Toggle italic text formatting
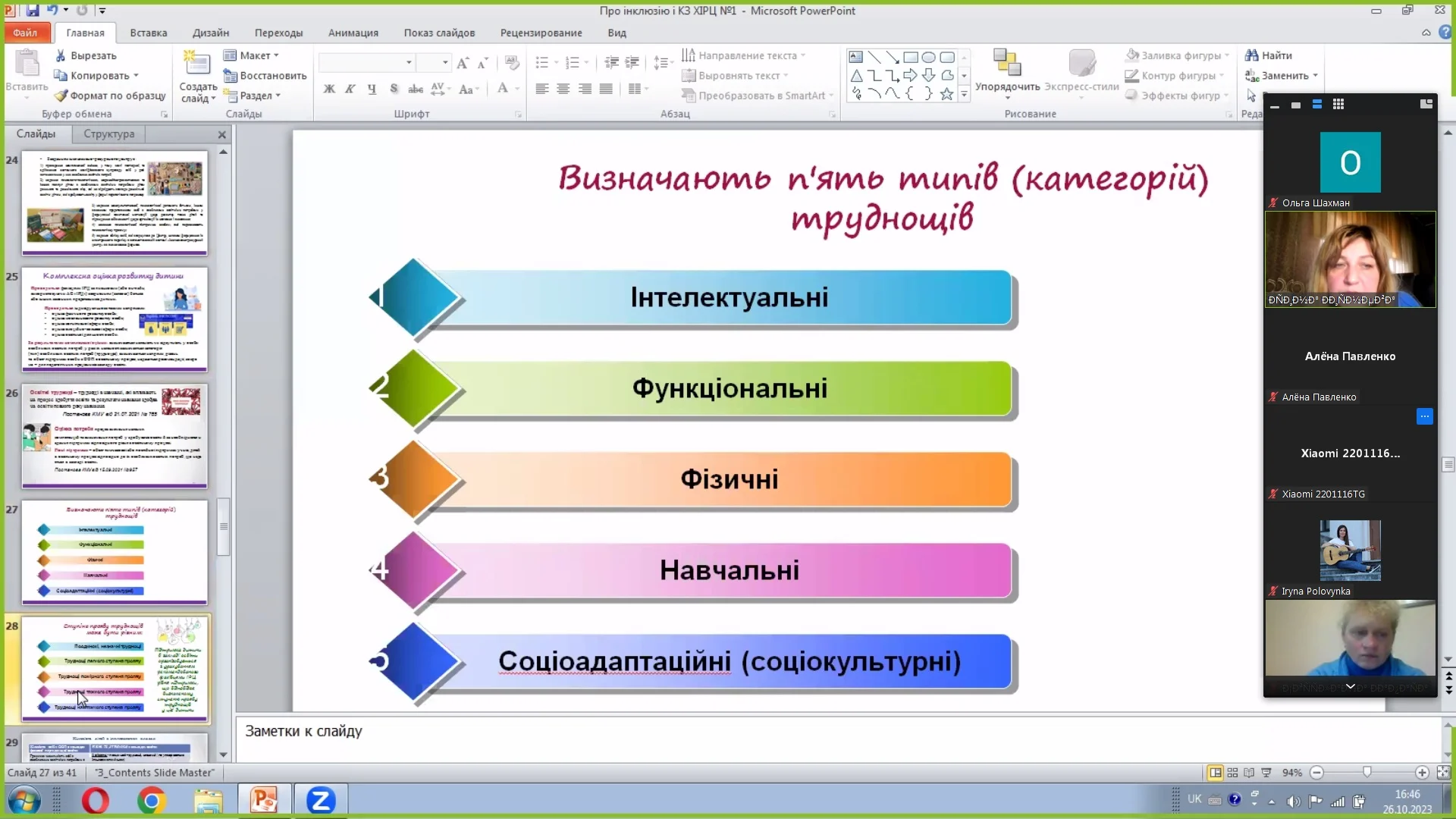 350,89
